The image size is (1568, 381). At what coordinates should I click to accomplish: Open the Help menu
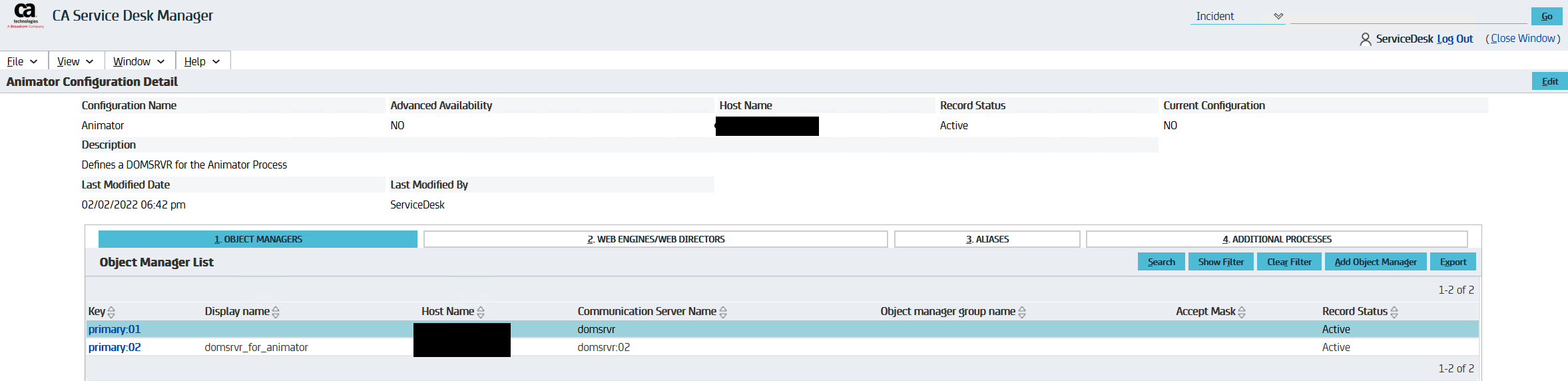click(x=202, y=61)
